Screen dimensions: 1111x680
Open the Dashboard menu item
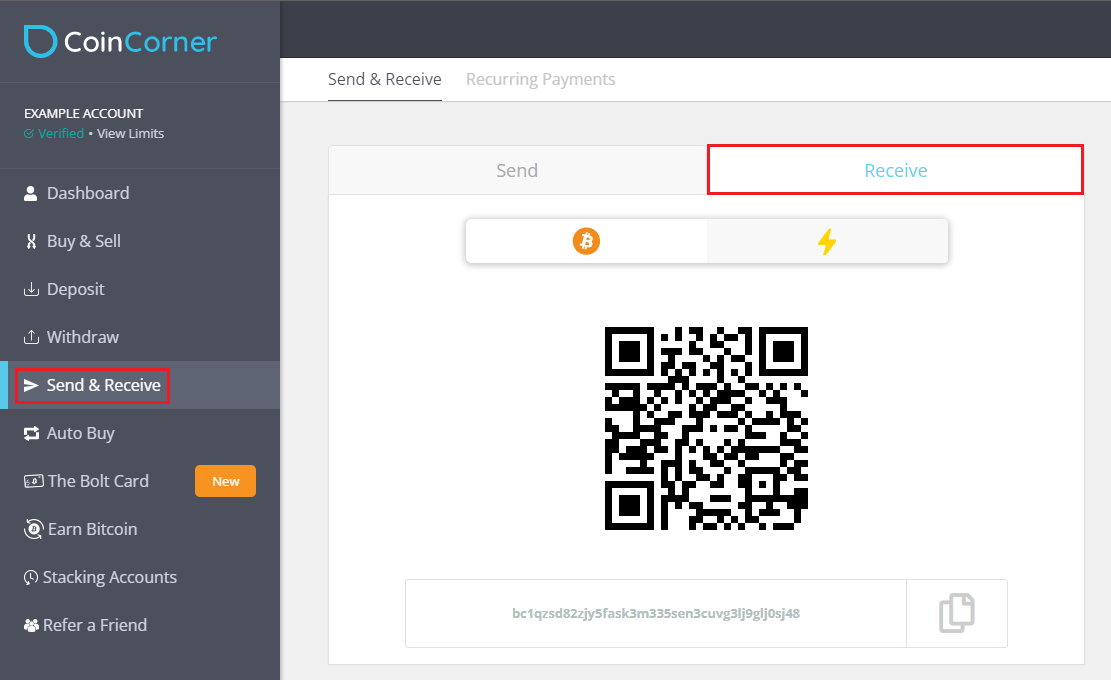(x=88, y=193)
